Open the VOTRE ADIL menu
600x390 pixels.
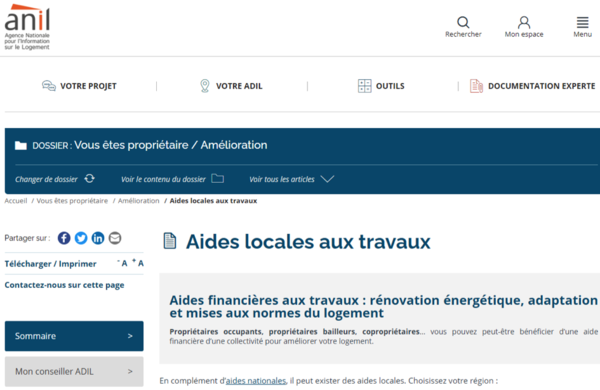(239, 86)
